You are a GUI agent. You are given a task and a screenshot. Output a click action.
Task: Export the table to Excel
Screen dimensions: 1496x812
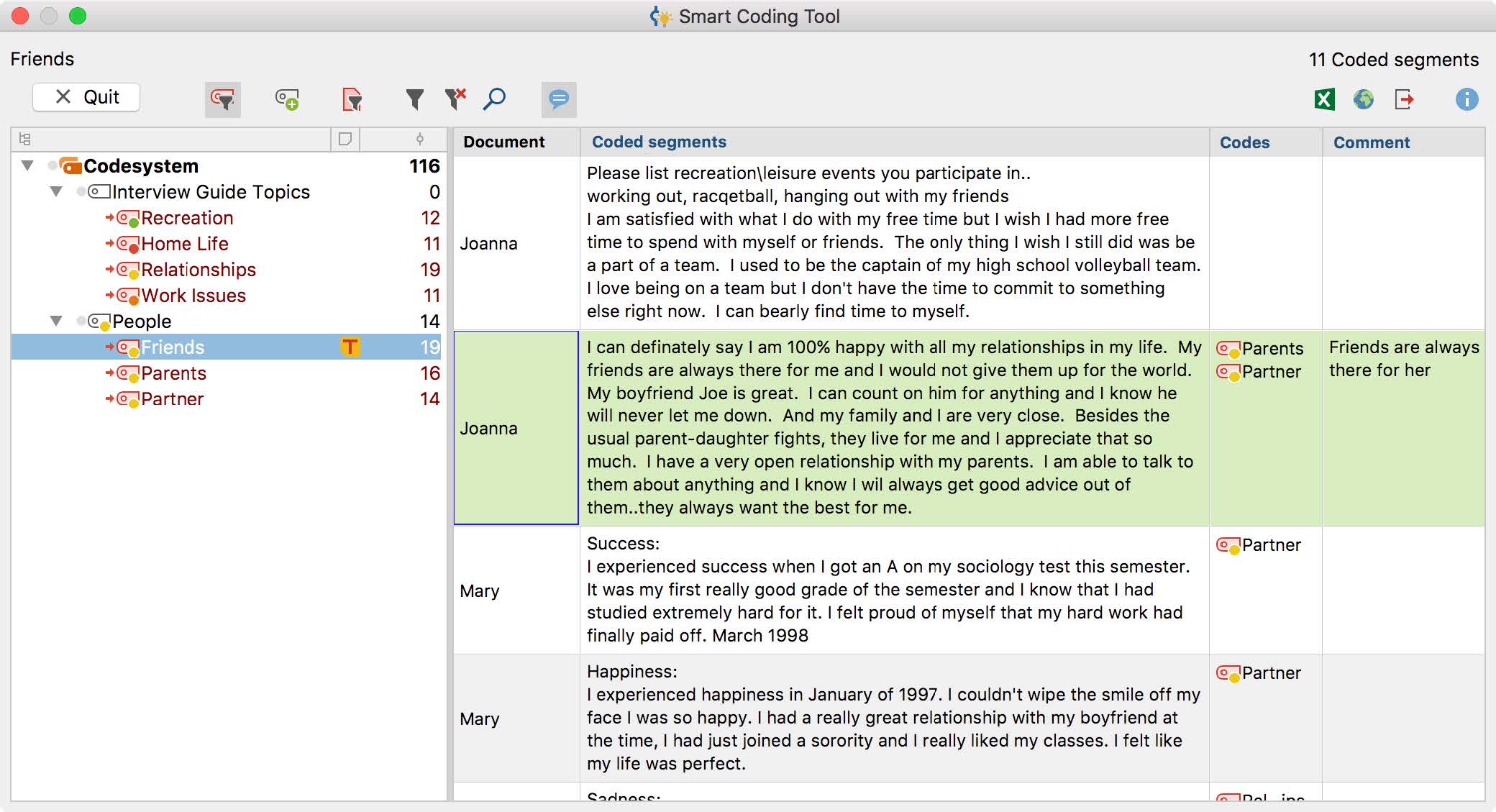(x=1324, y=99)
